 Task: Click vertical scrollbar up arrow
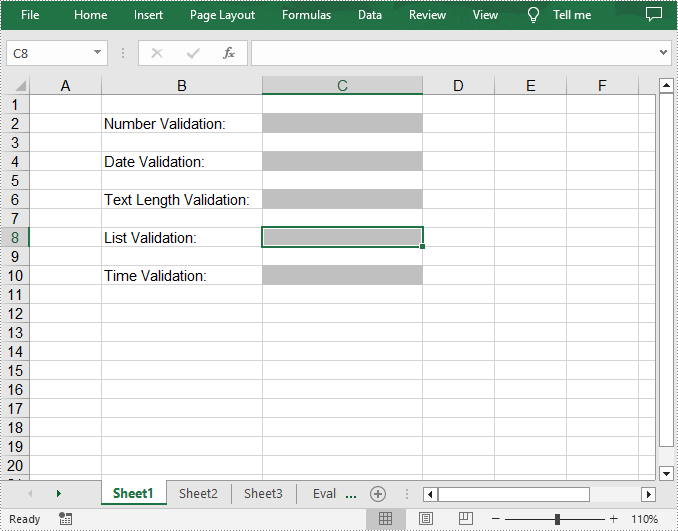(666, 86)
